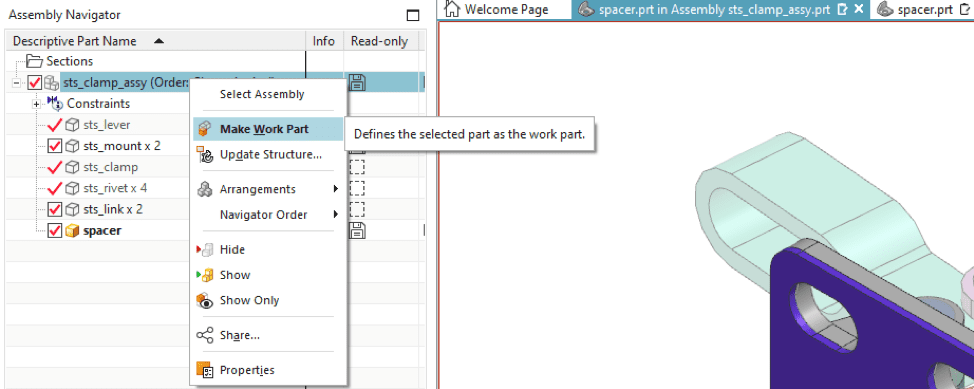Click the sts_mount x 2 cube icon
Image resolution: width=974 pixels, height=389 pixels.
click(72, 146)
